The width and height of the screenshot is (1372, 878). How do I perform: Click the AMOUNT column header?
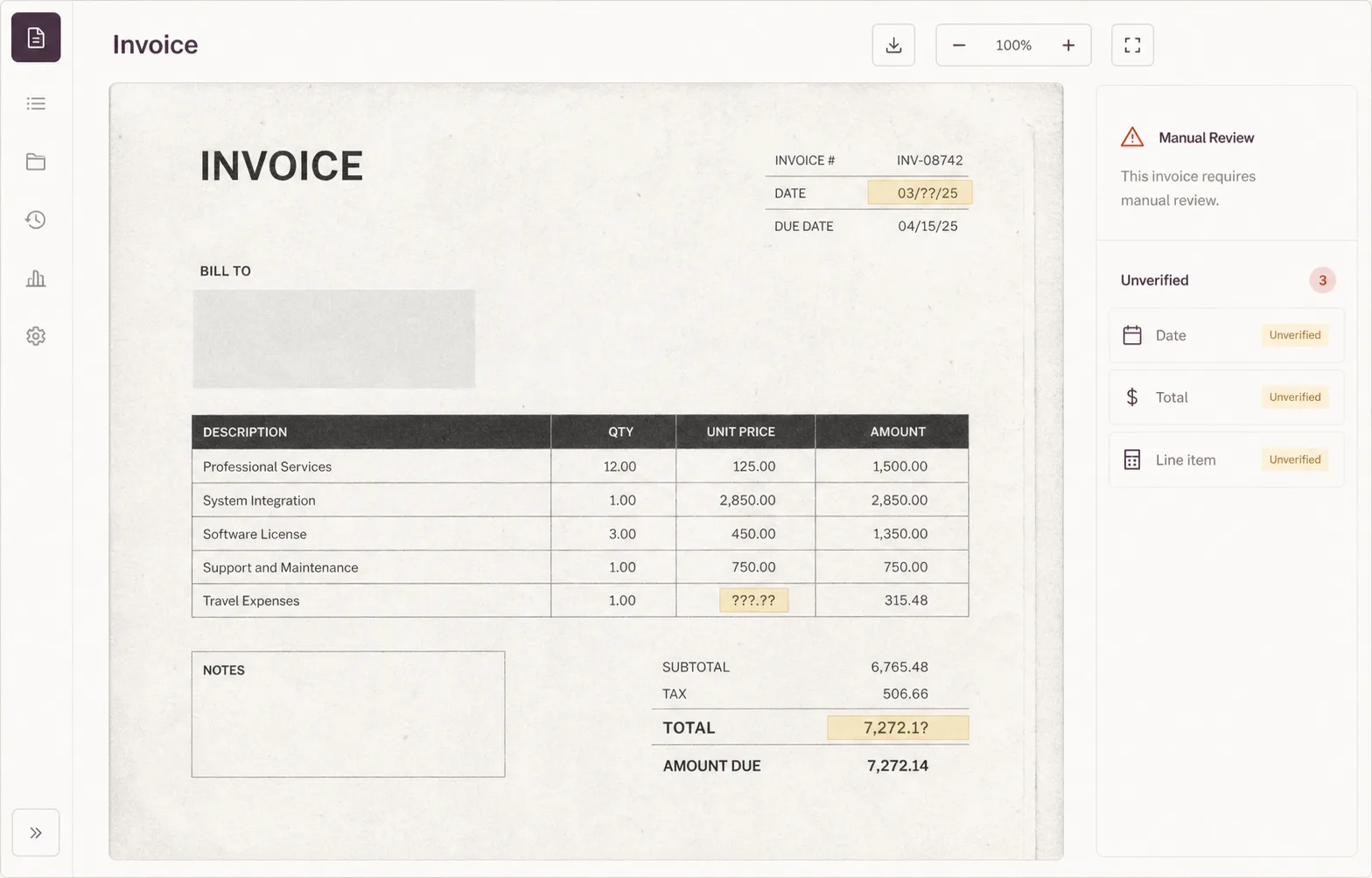pos(898,432)
